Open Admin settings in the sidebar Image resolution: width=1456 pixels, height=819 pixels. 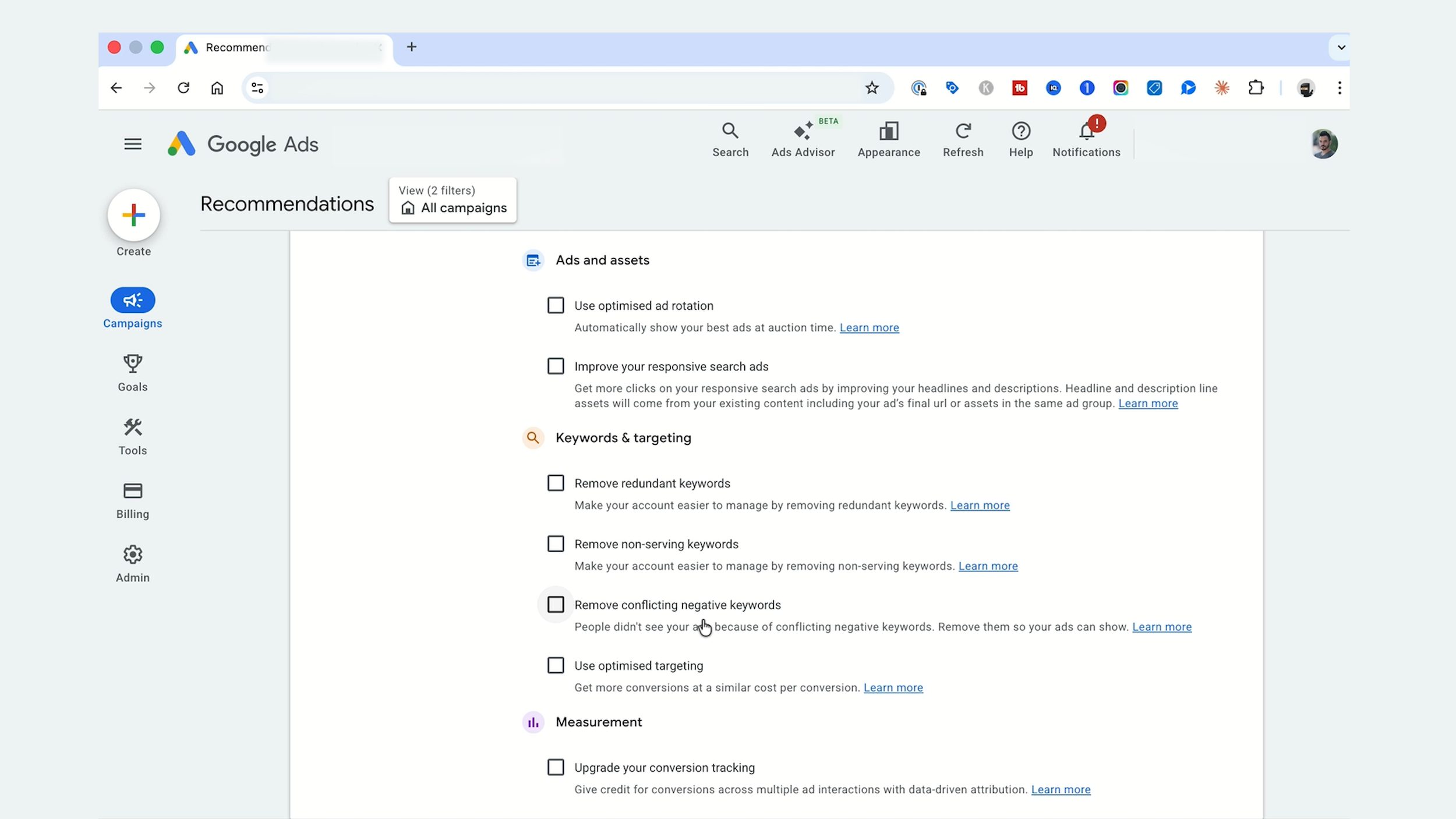pyautogui.click(x=133, y=564)
